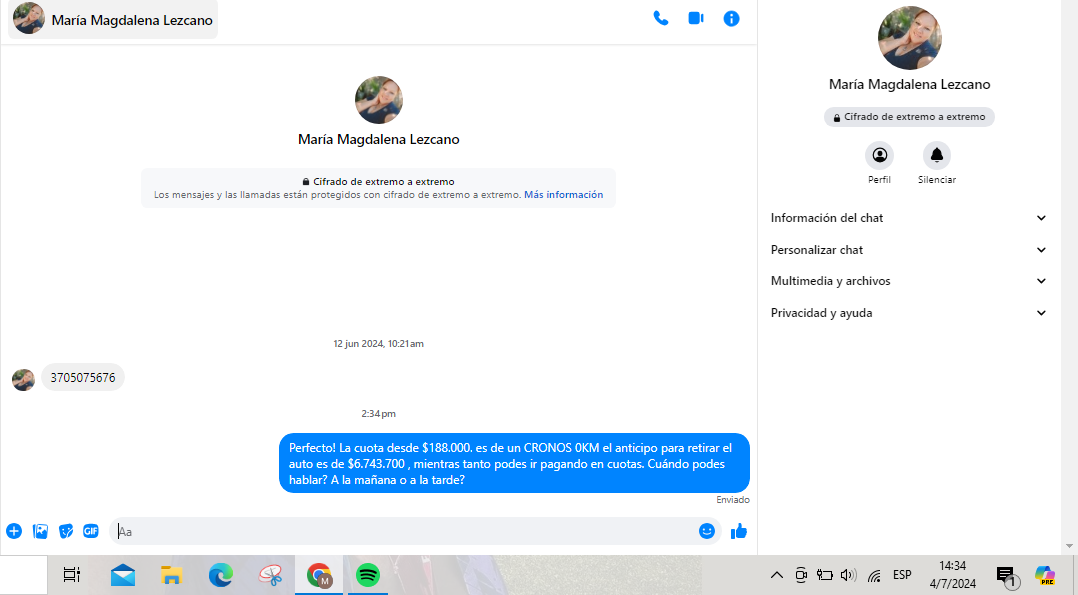Viewport: 1078px width, 595px height.
Task: Expand the Información del chat section
Action: [908, 218]
